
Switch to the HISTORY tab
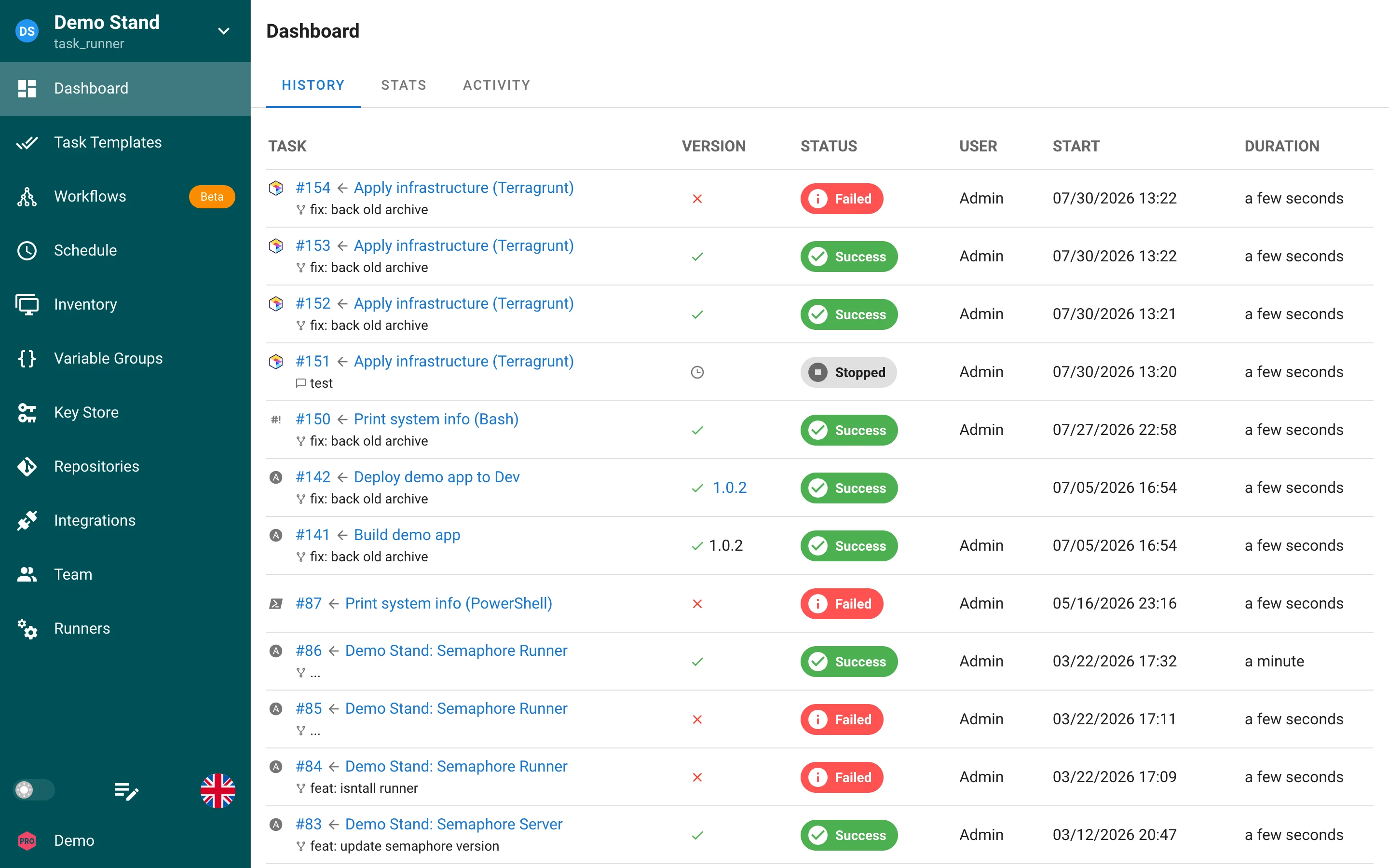(x=313, y=85)
